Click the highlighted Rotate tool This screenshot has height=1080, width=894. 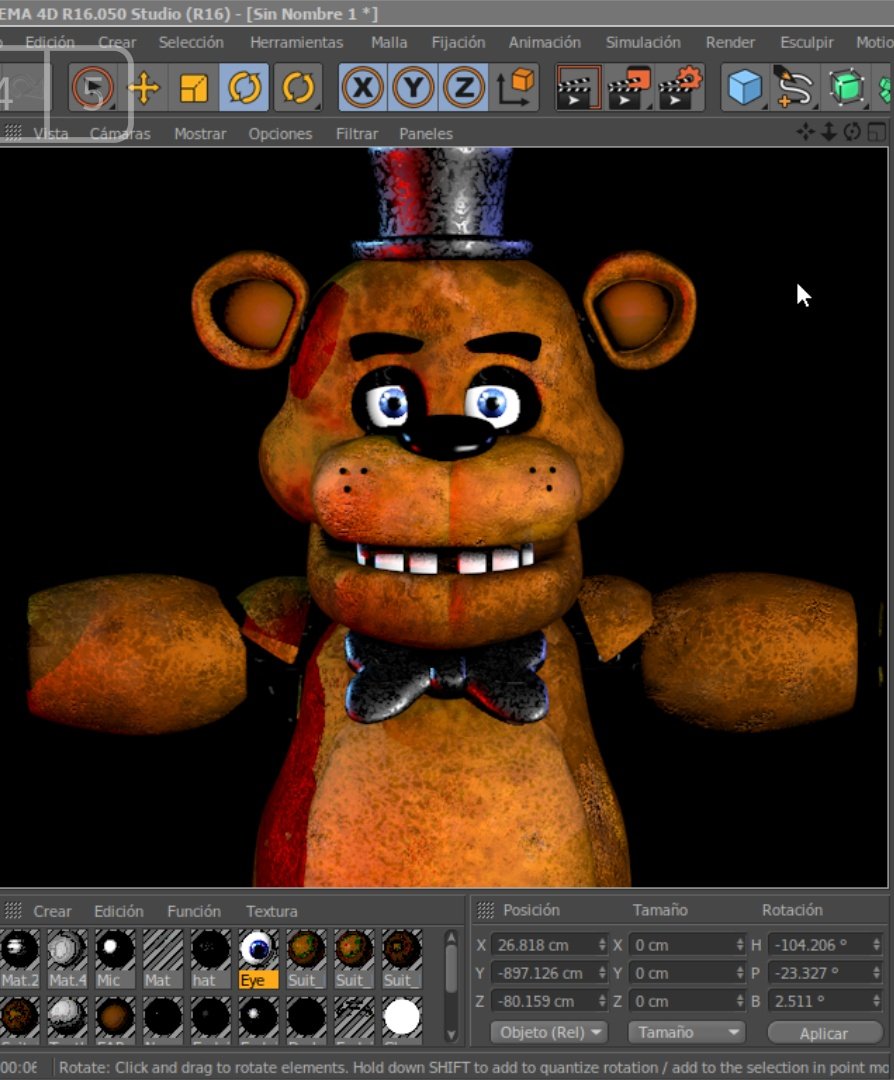click(245, 88)
